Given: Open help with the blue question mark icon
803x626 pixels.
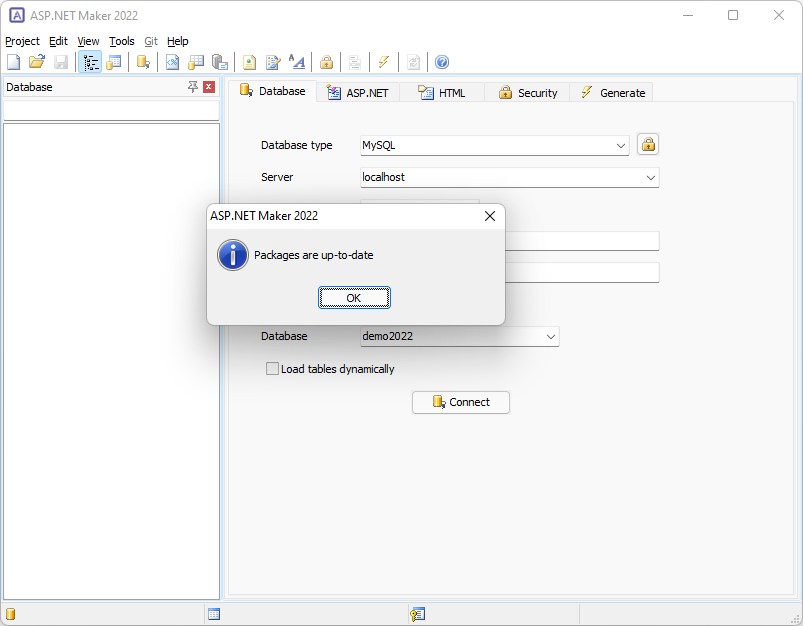Looking at the screenshot, I should click(x=442, y=62).
